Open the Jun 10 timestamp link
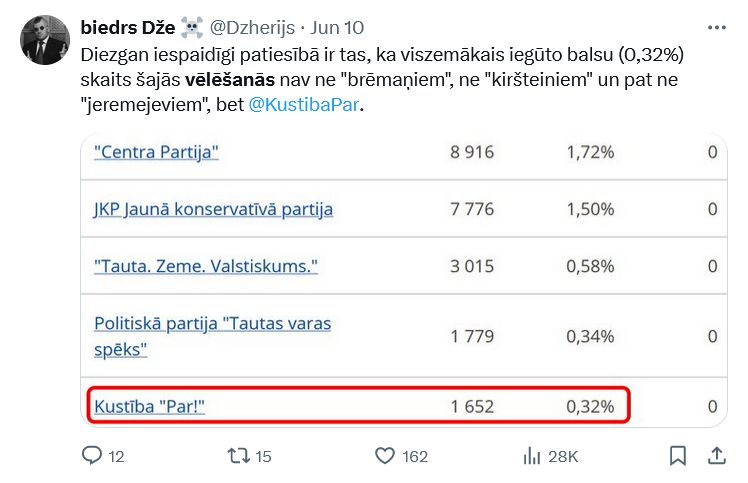This screenshot has height=483, width=748. 340,27
